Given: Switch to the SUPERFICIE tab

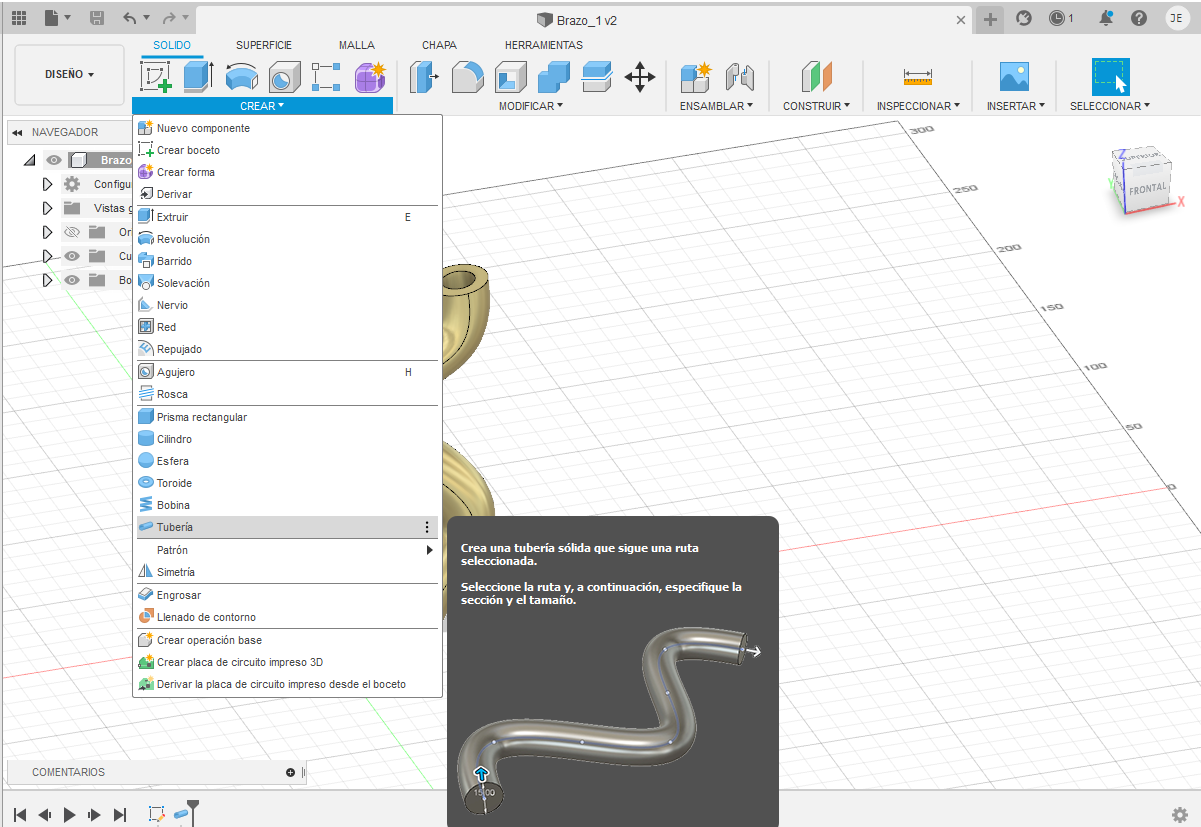Looking at the screenshot, I should (264, 45).
